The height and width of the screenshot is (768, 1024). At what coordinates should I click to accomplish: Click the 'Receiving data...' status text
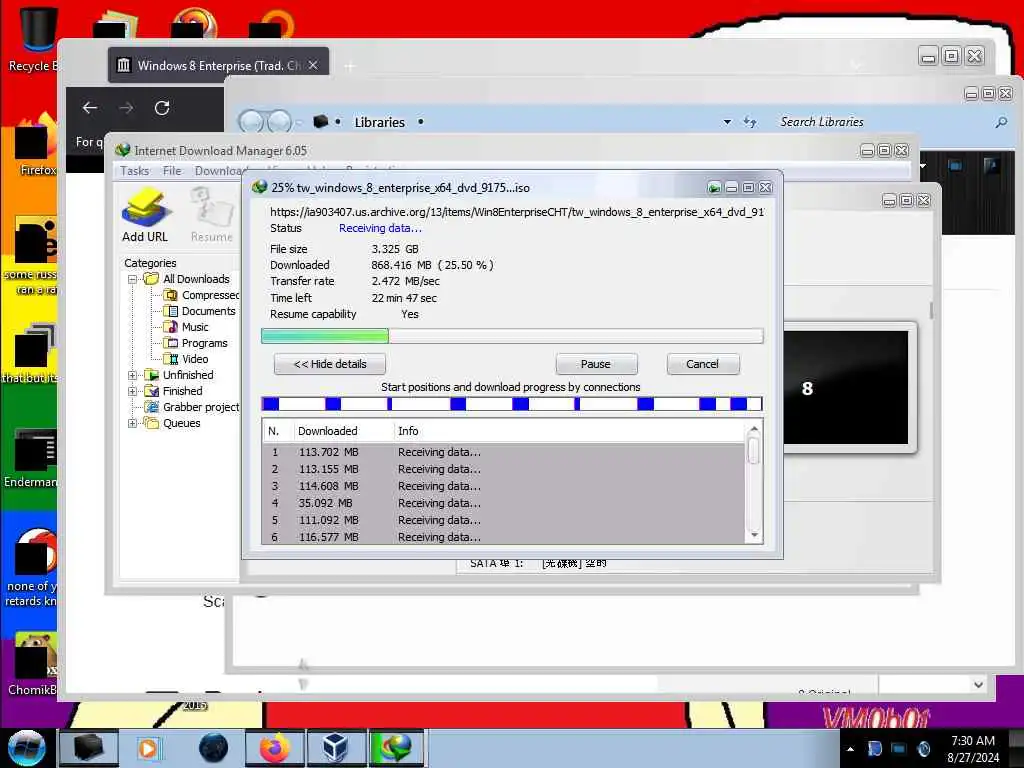pos(380,228)
